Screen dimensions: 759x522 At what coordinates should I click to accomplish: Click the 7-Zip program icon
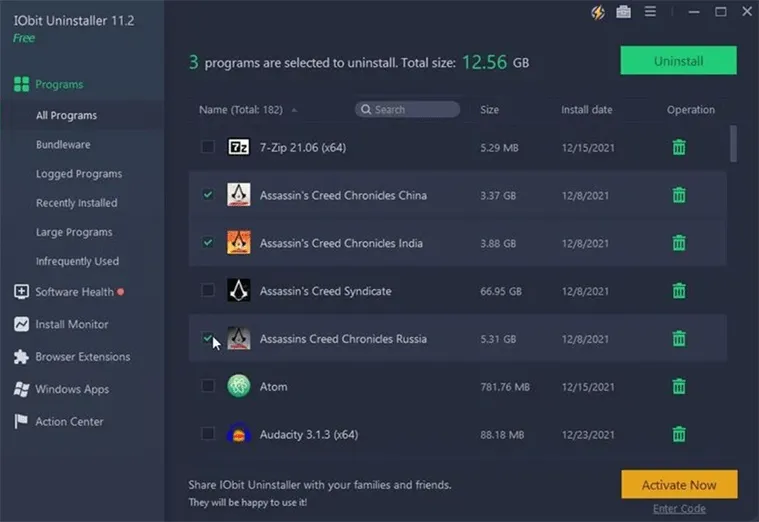pos(239,147)
